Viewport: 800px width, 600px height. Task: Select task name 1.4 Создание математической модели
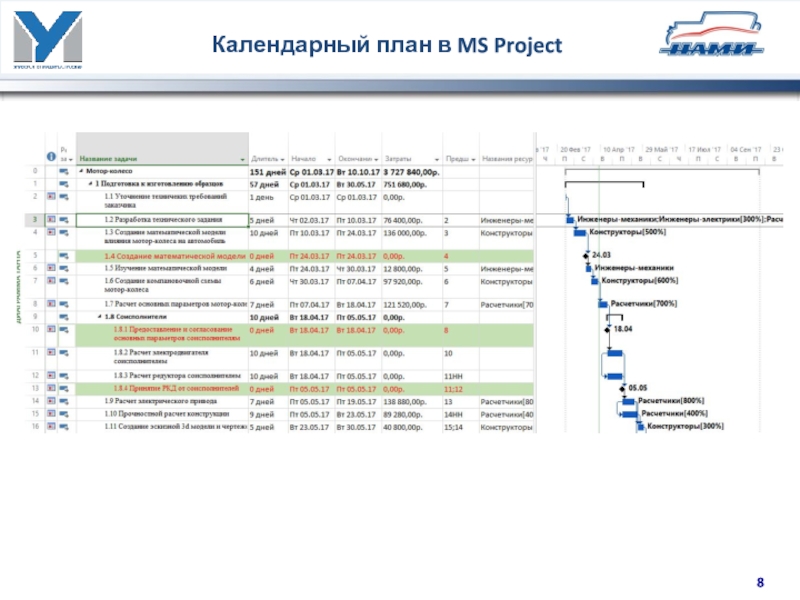coord(175,256)
